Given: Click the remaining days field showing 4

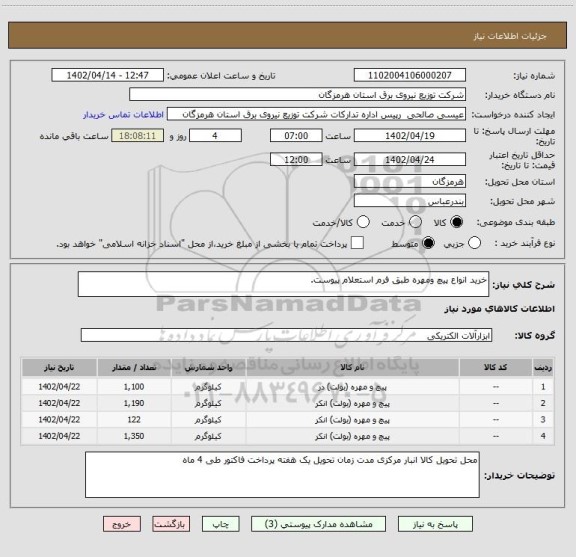Looking at the screenshot, I should click(215, 136).
